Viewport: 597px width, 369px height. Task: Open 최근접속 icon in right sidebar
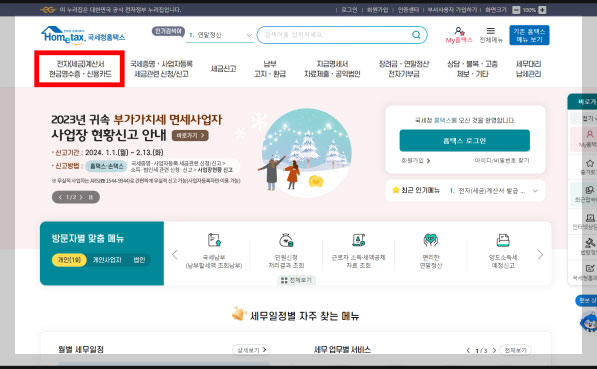[x=589, y=190]
